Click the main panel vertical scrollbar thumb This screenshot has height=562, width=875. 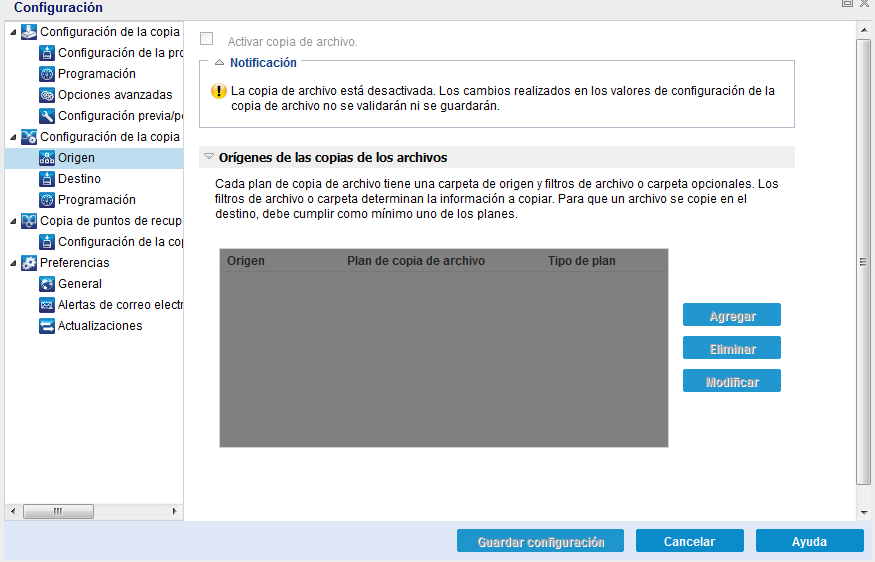click(x=864, y=262)
